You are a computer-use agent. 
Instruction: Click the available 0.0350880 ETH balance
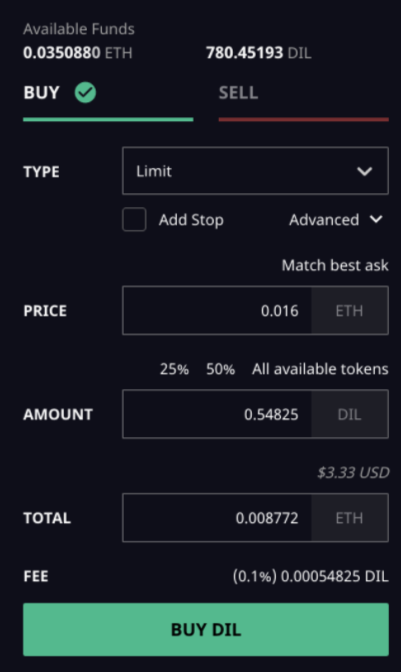point(78,53)
